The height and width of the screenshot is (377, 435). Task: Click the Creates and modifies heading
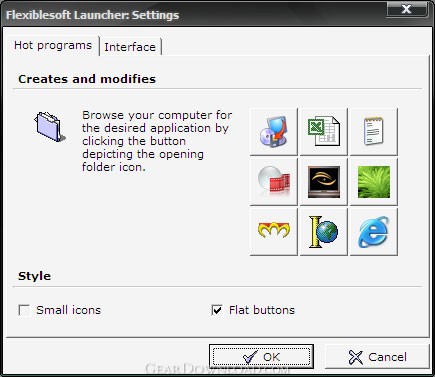87,79
